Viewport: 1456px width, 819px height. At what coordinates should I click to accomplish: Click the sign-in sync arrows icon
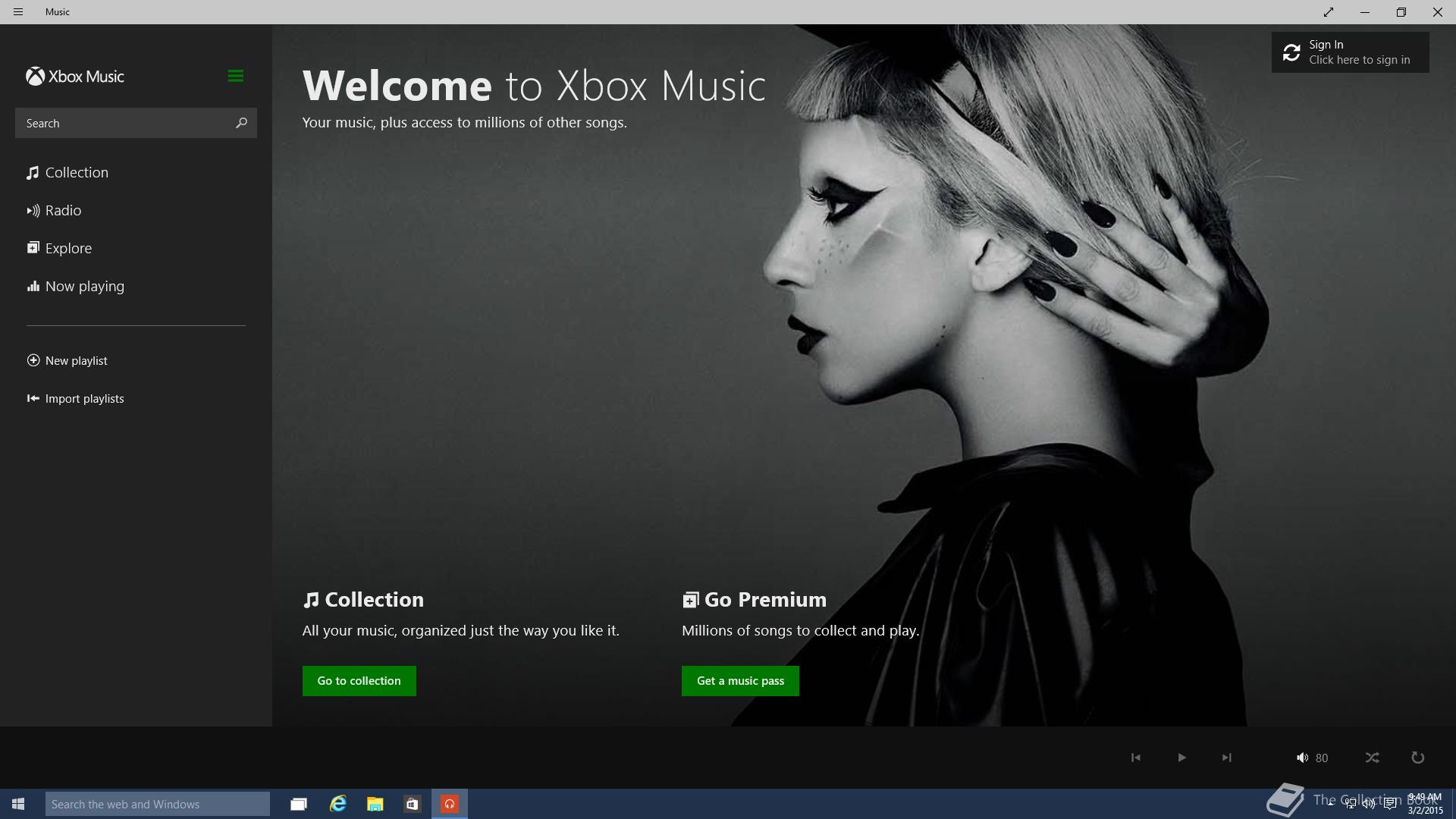[1291, 52]
